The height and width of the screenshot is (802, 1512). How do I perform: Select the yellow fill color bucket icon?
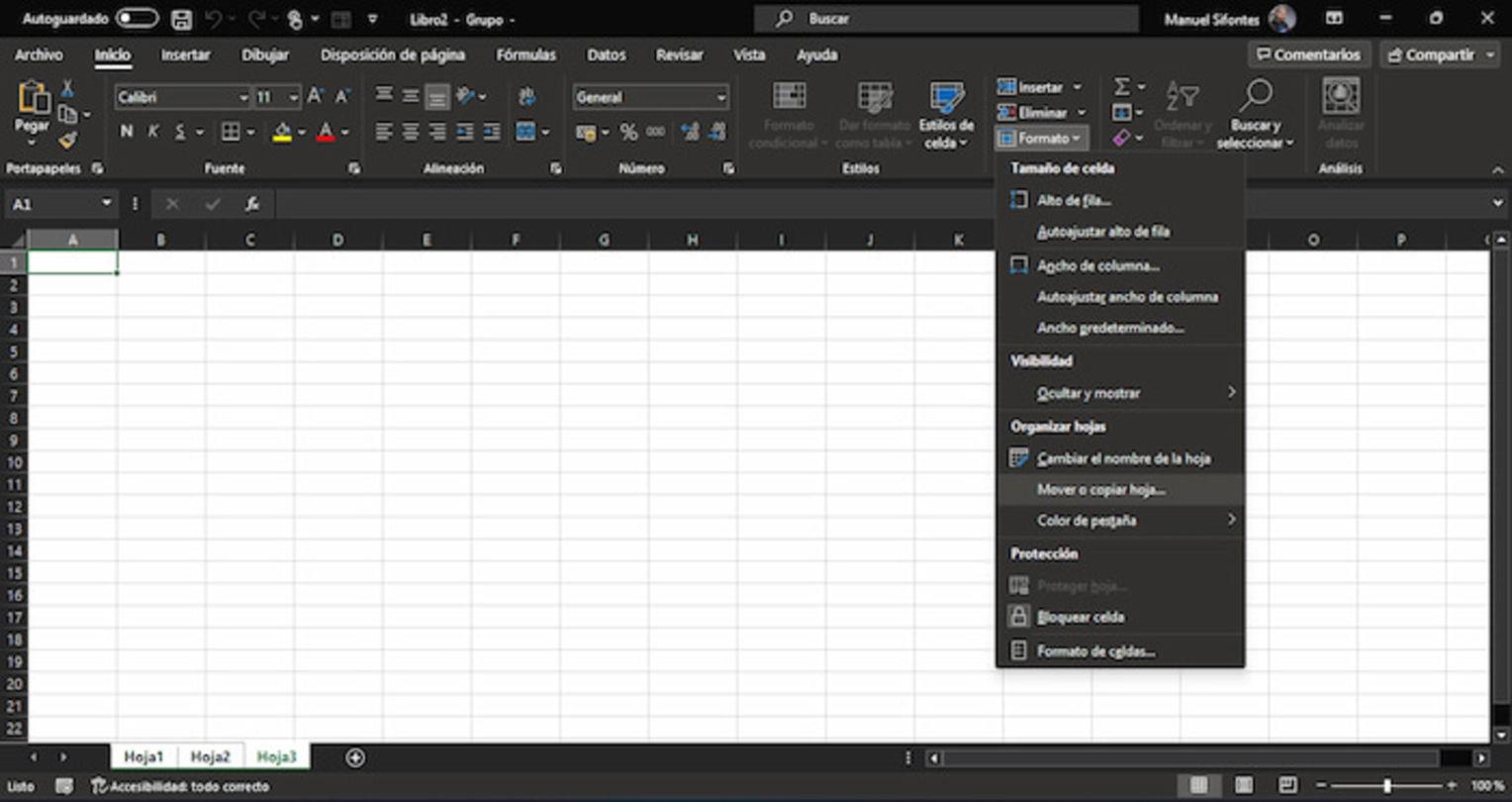point(283,130)
